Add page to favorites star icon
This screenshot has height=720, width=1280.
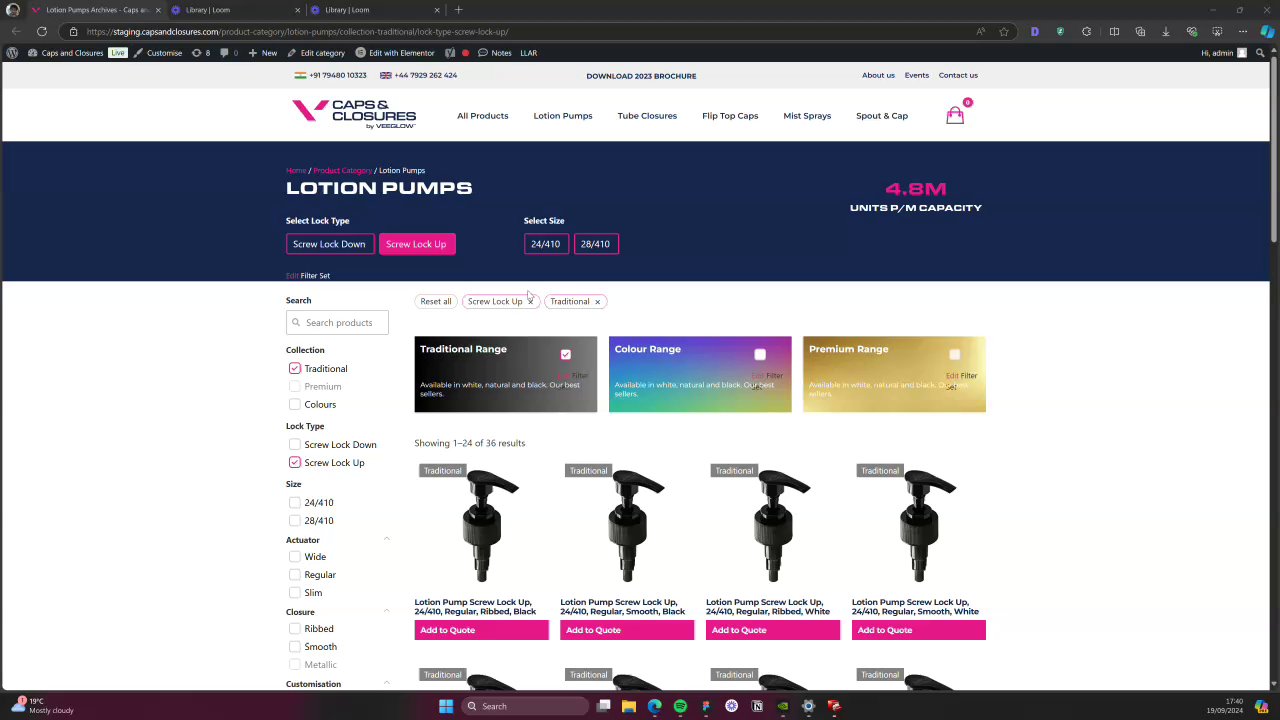click(x=1004, y=31)
